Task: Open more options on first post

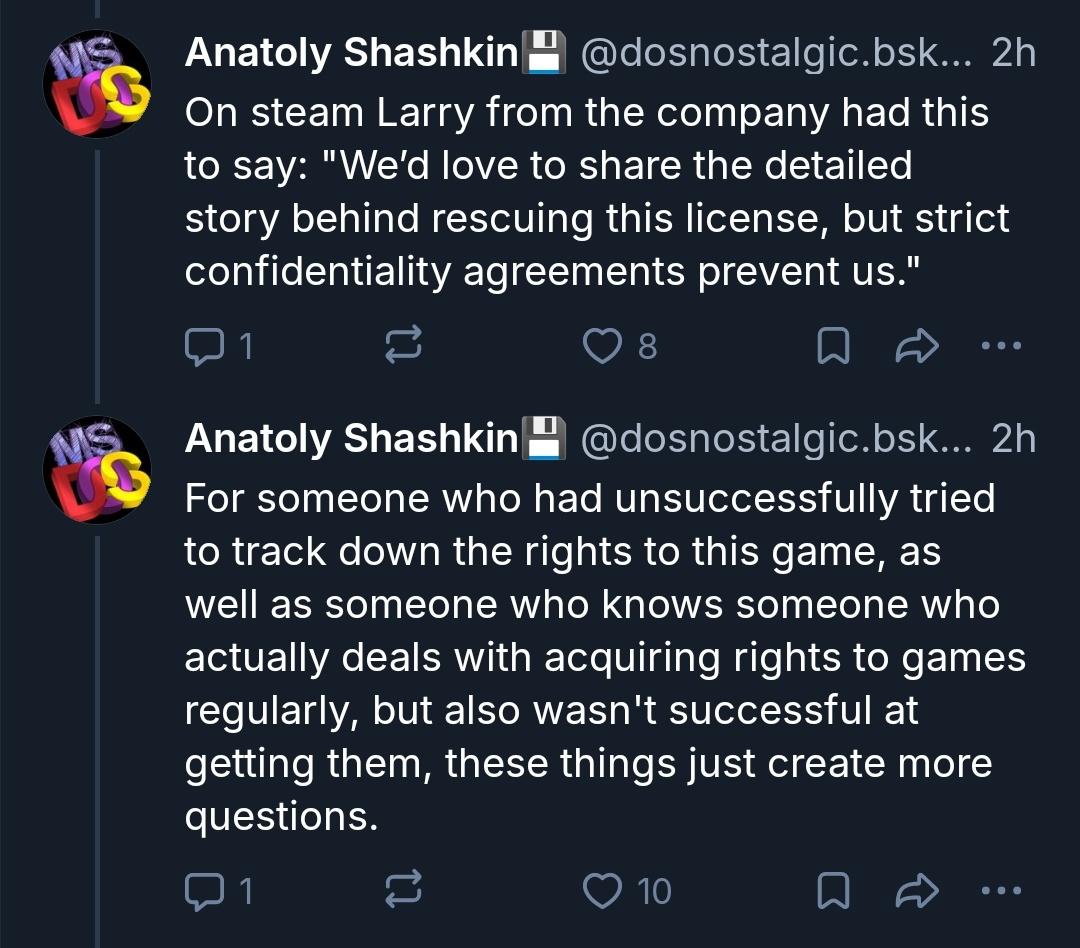Action: point(1001,346)
